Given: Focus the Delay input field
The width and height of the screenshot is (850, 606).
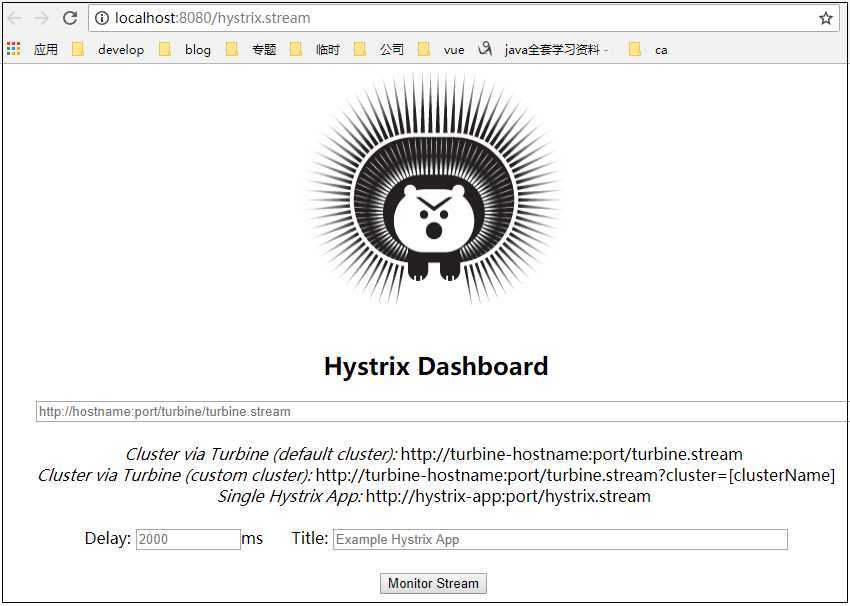Looking at the screenshot, I should [x=188, y=539].
